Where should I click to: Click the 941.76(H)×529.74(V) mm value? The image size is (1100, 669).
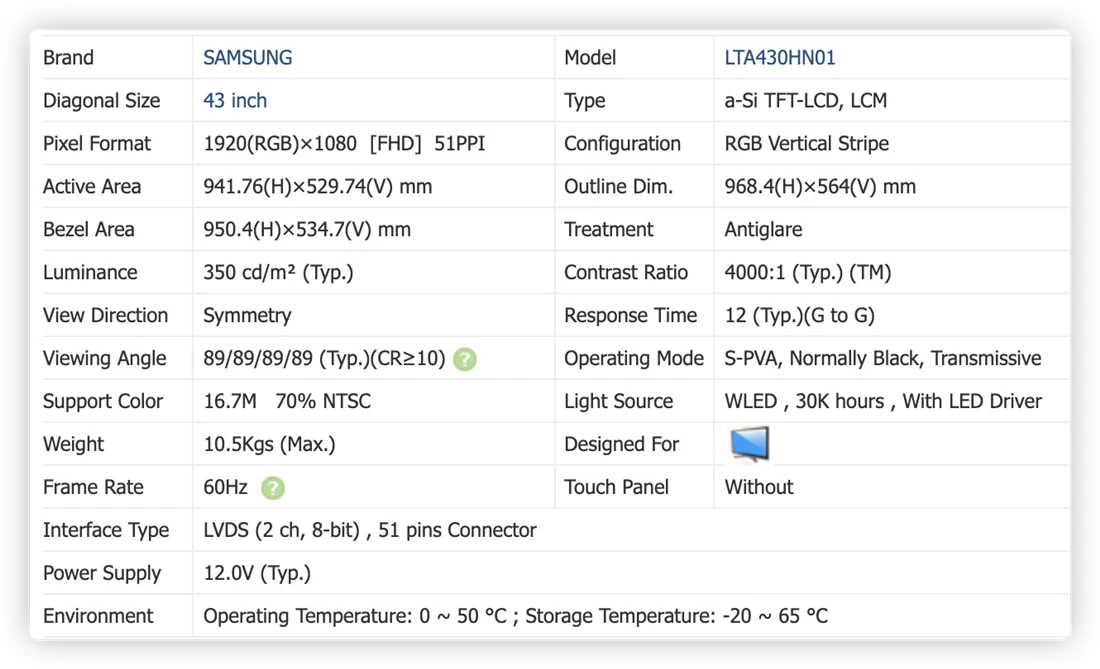click(318, 186)
